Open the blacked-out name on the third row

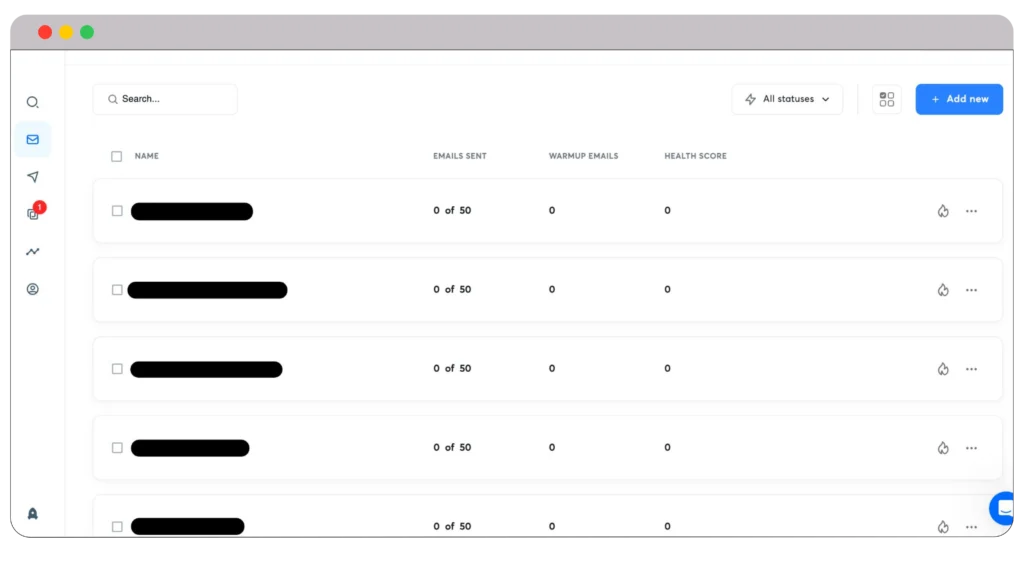tap(206, 368)
